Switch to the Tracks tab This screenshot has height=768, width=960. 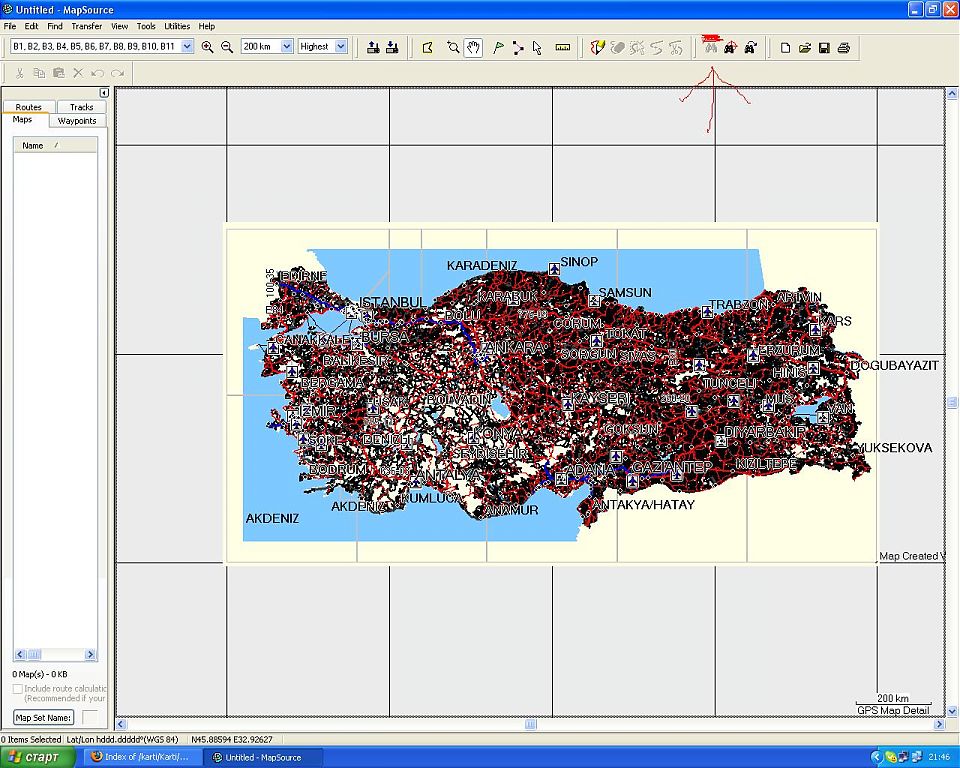tap(81, 107)
